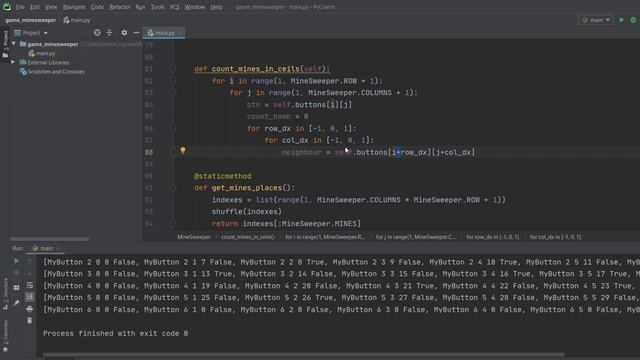The image size is (640, 360).
Task: Toggle soft-wrap in Run console
Action: coord(29,285)
